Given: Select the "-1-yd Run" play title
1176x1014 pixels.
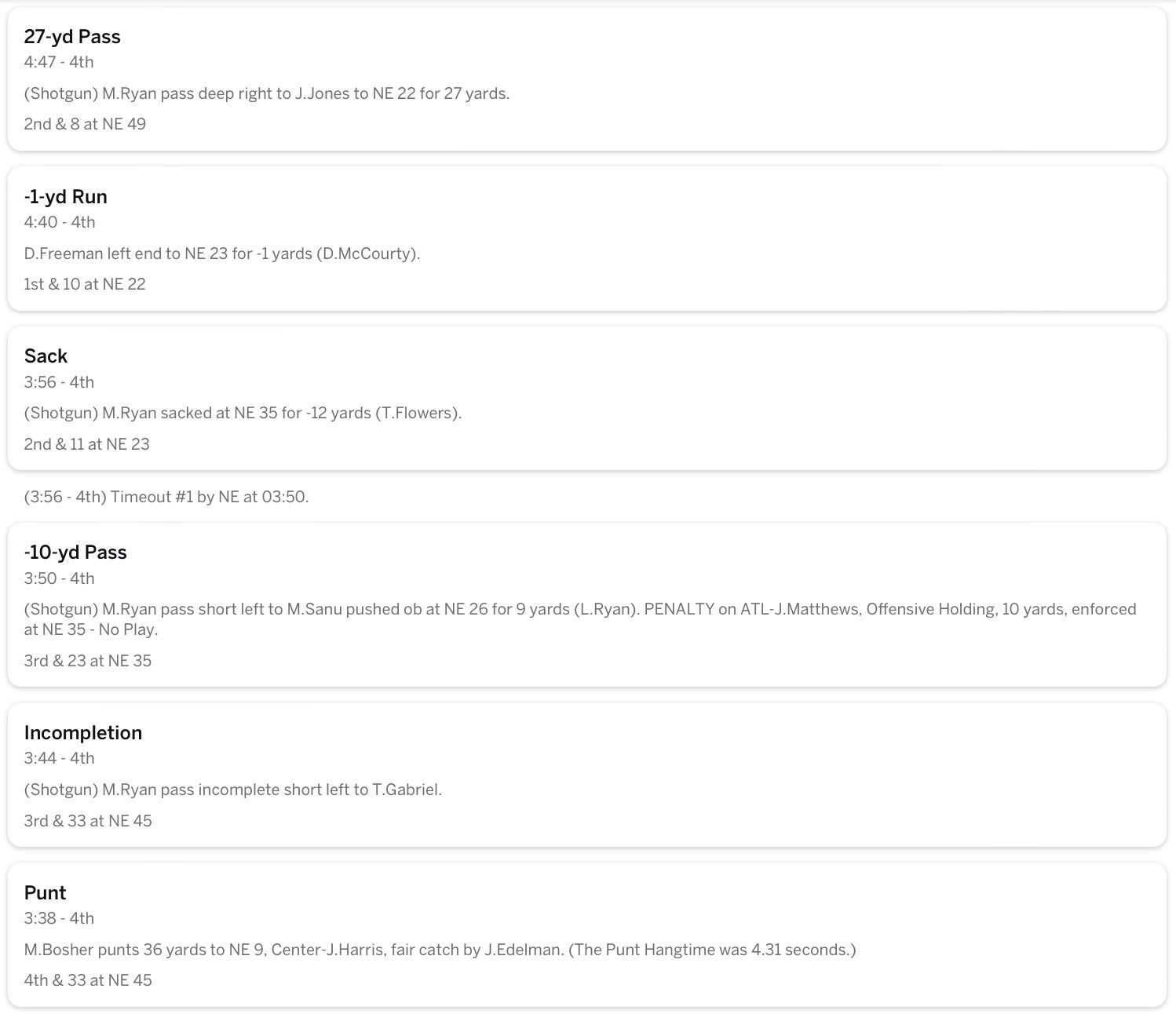Looking at the screenshot, I should tap(66, 197).
